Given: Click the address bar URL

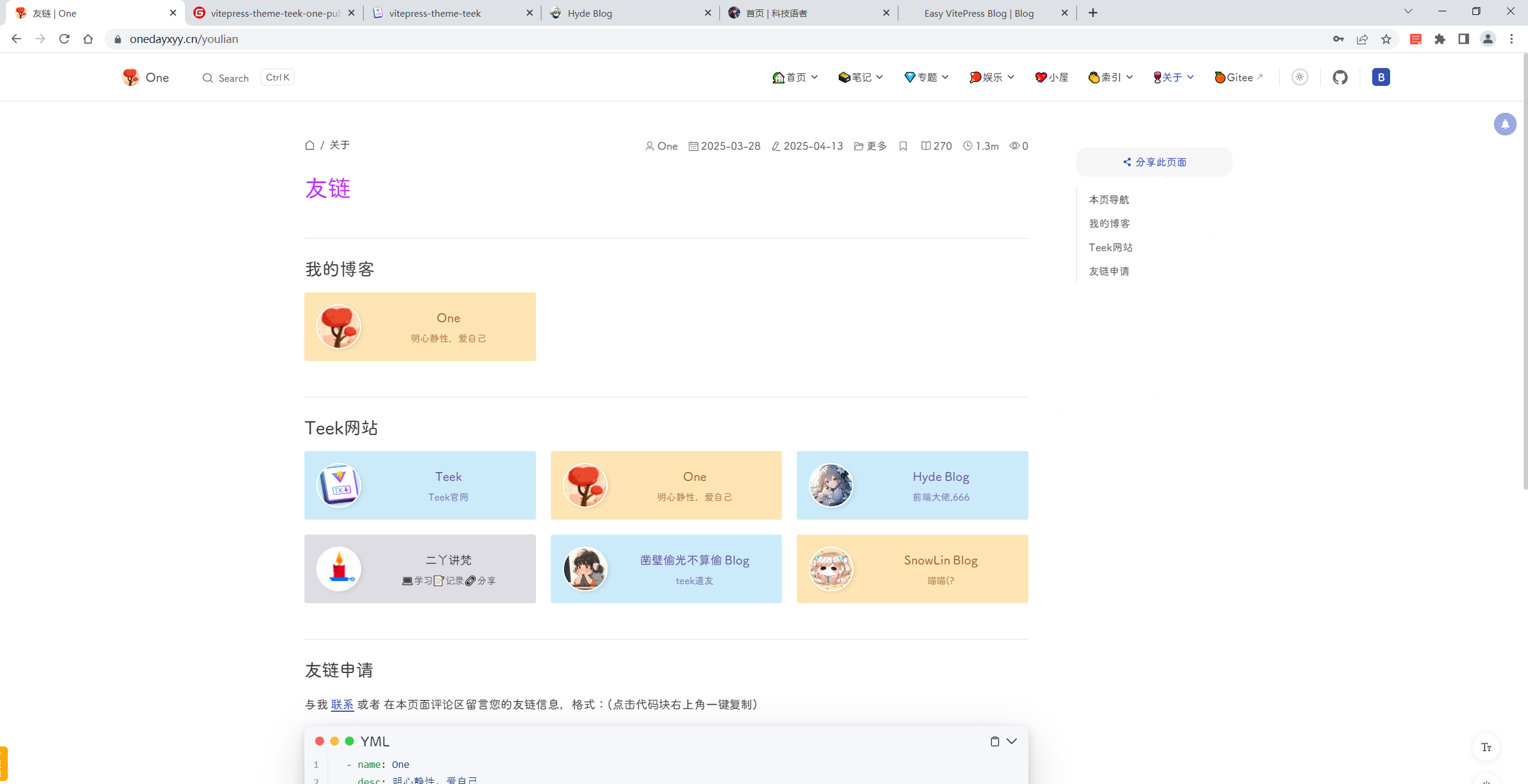Looking at the screenshot, I should (x=184, y=39).
